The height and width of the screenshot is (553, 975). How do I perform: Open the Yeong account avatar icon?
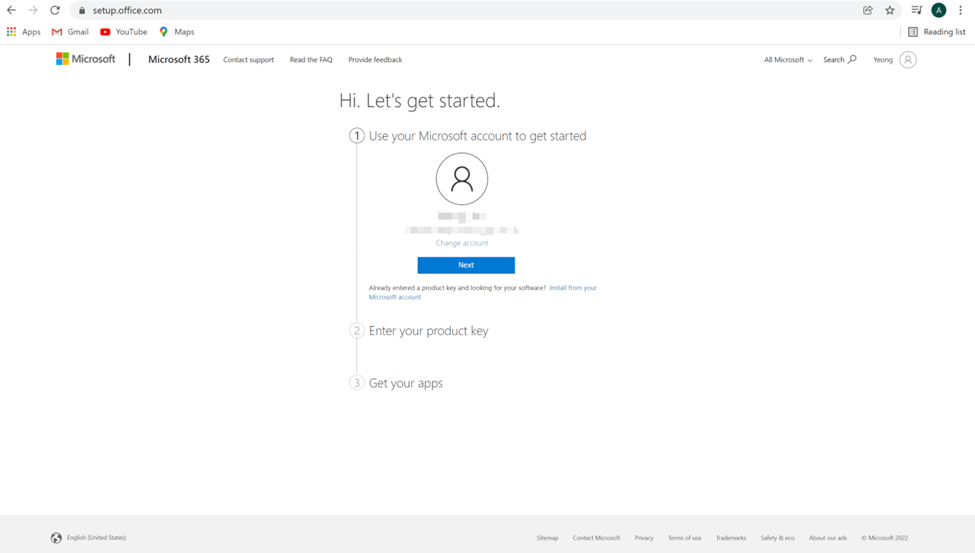(908, 60)
